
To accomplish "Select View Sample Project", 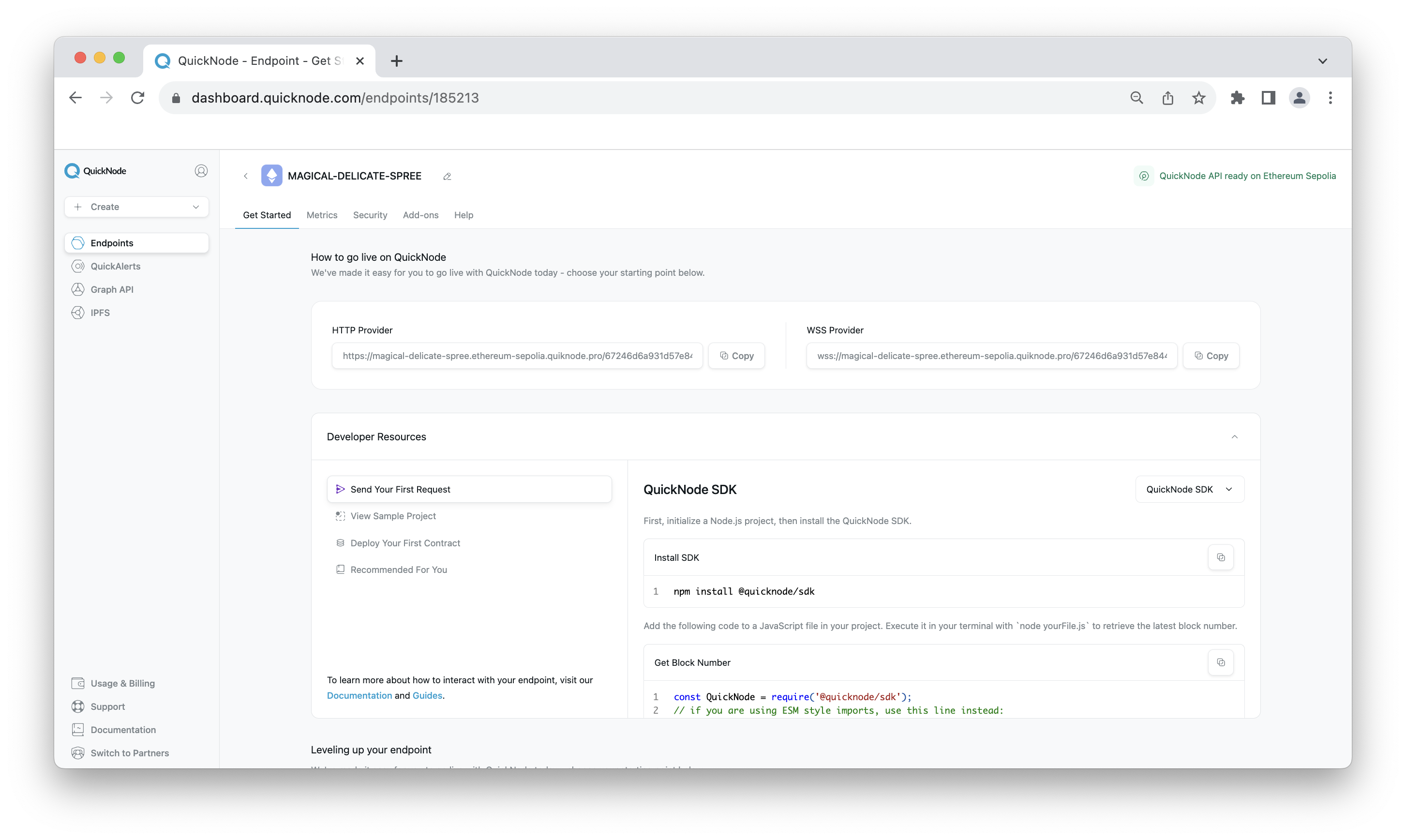I will 393,516.
